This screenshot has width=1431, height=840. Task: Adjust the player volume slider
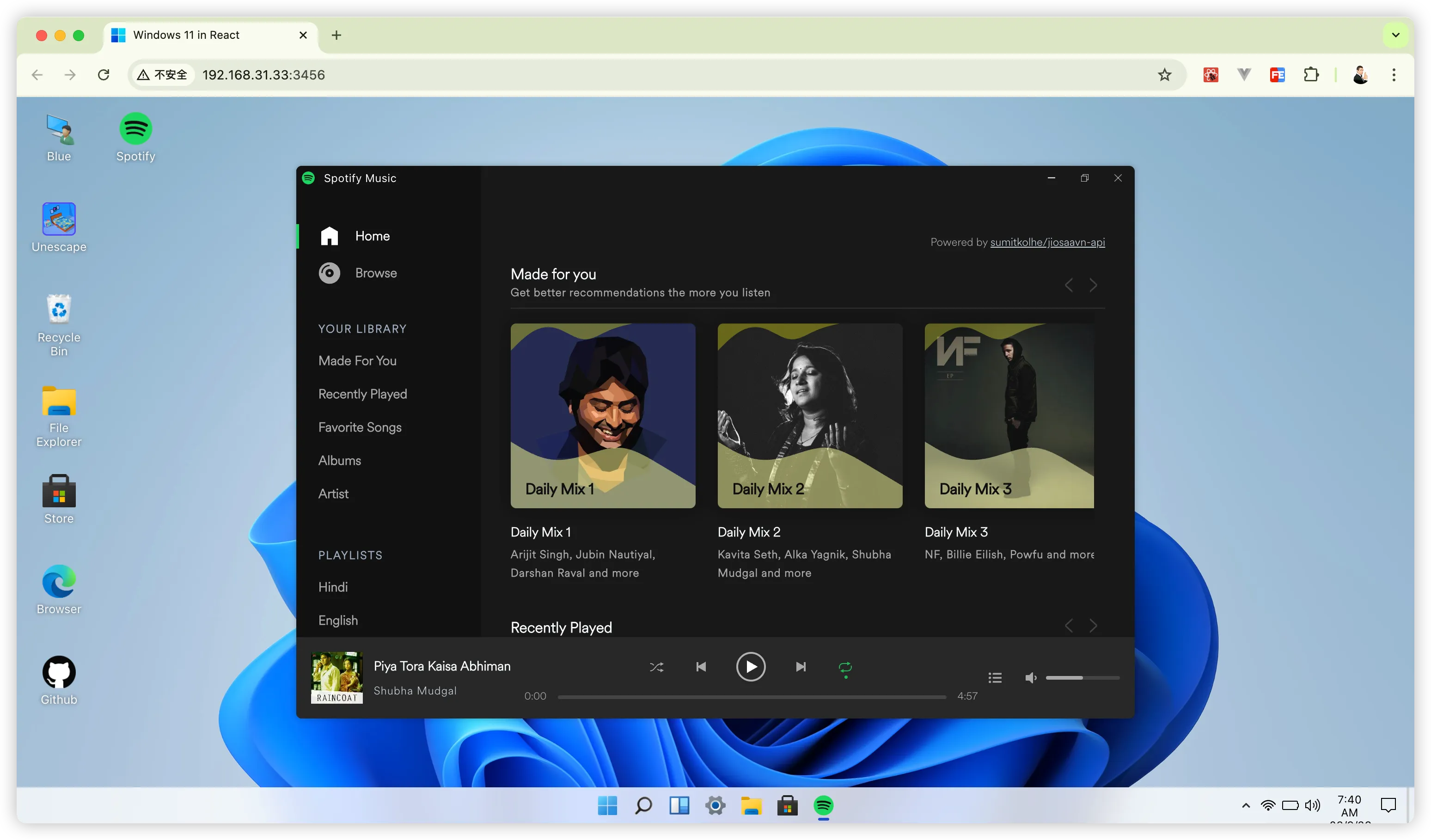(1082, 678)
